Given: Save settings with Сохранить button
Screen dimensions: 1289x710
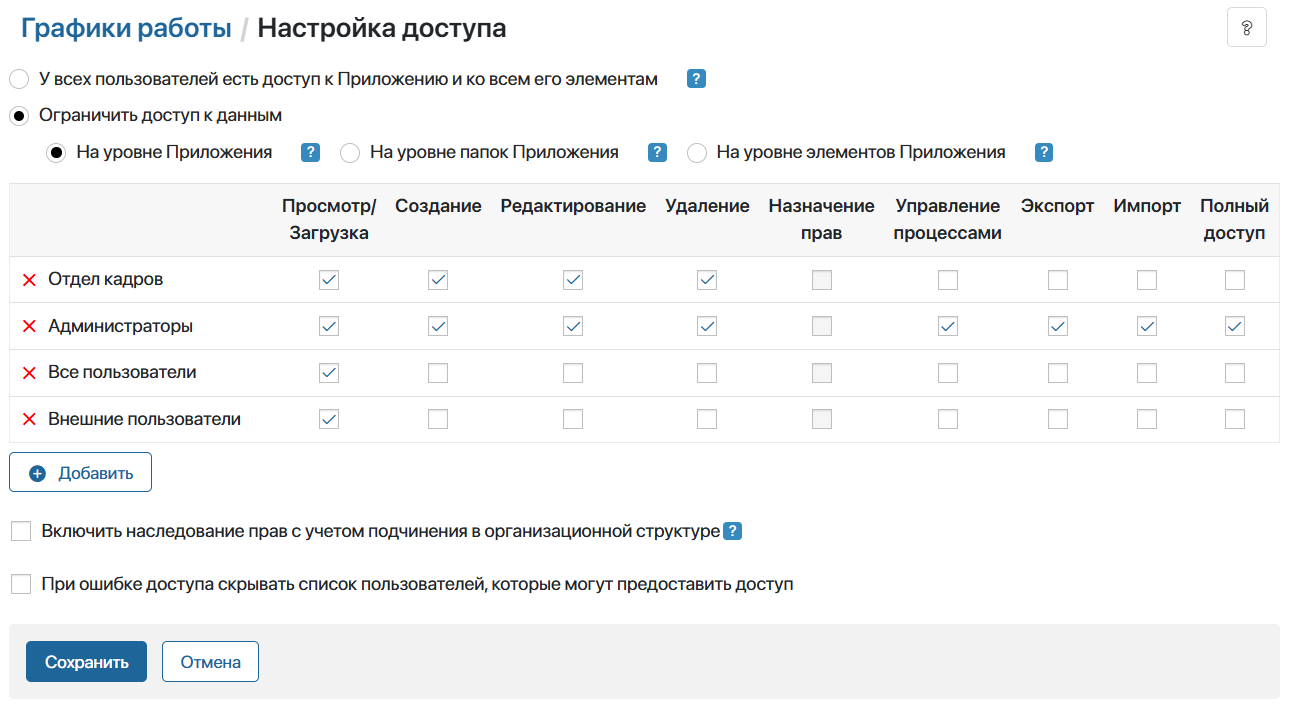Looking at the screenshot, I should point(86,662).
